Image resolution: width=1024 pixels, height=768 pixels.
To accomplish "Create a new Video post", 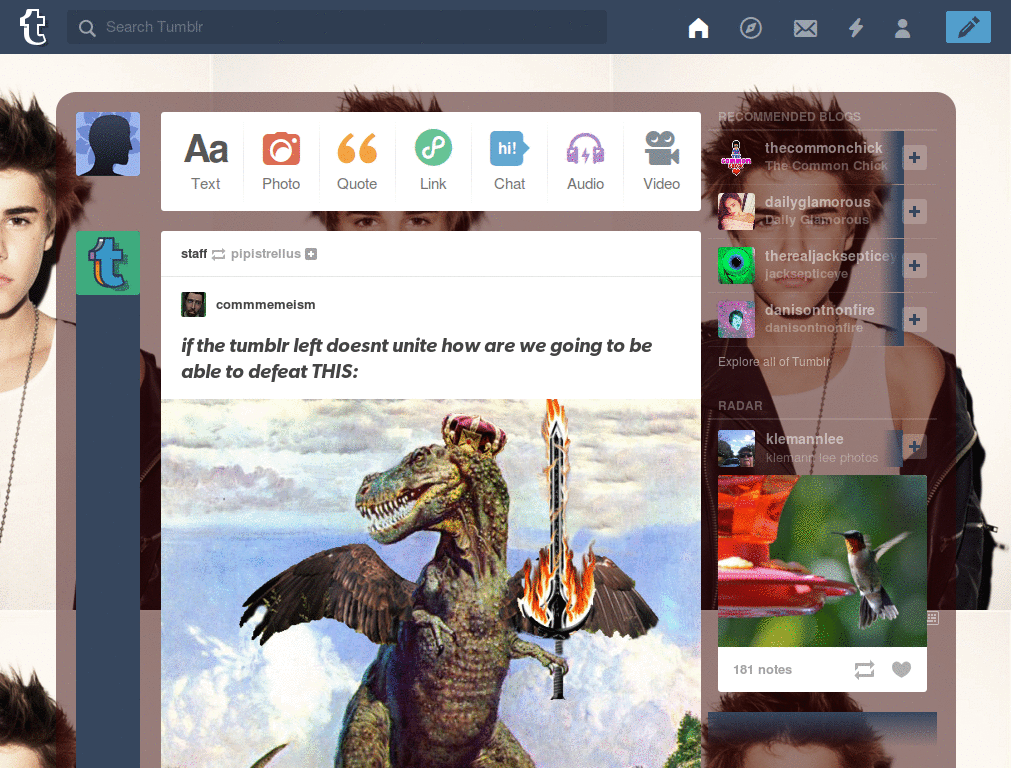I will (662, 161).
